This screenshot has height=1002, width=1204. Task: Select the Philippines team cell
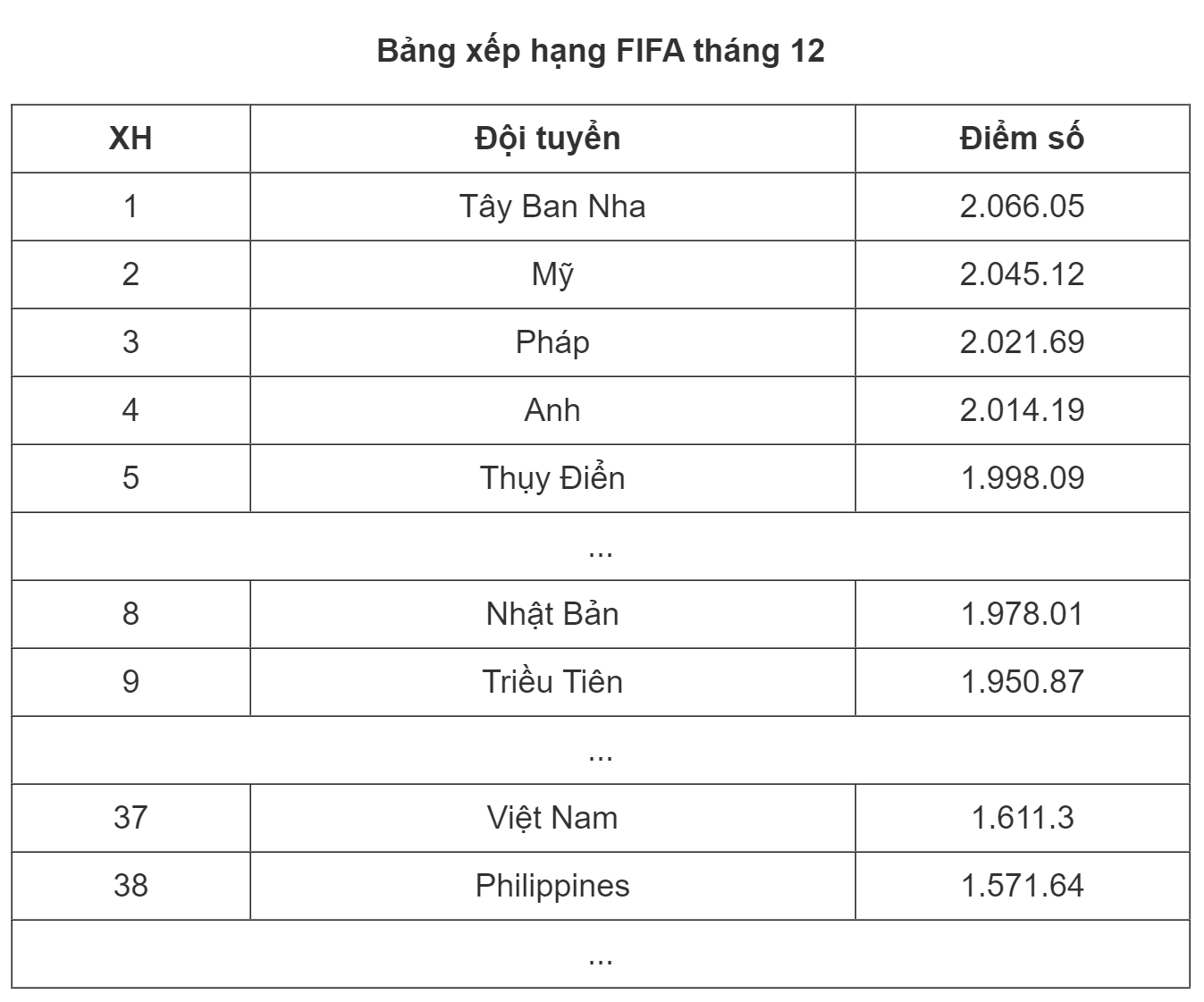point(552,886)
